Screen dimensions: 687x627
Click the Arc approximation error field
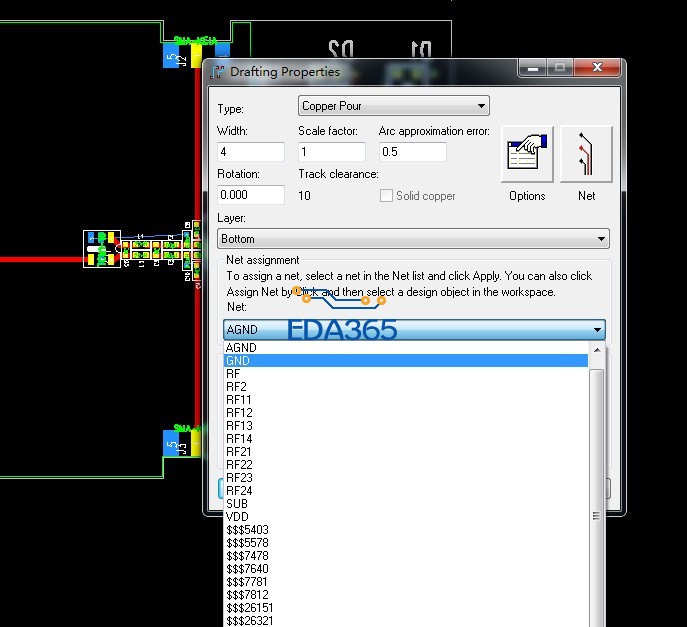412,152
